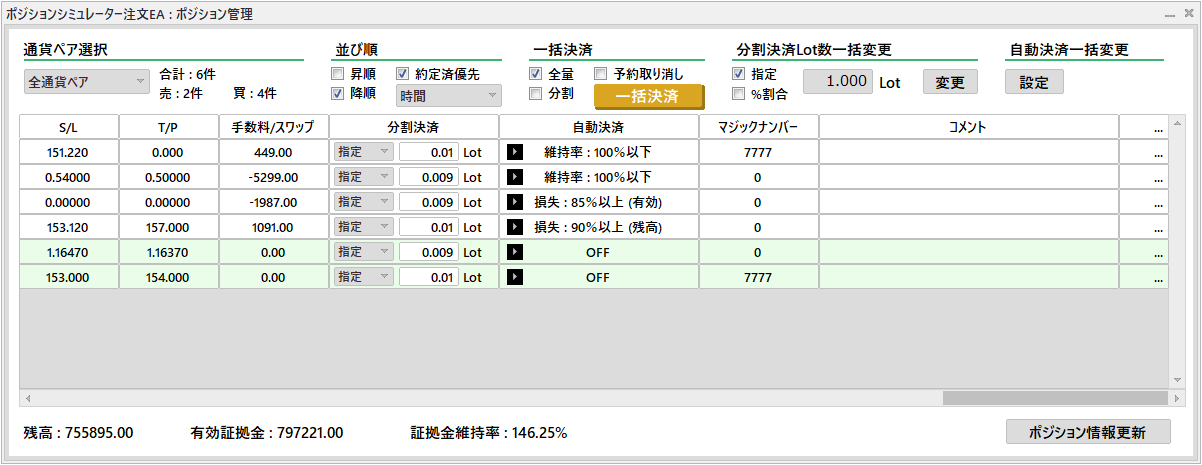Click the ポジション情報更新 button
The height and width of the screenshot is (465, 1202).
[1087, 432]
